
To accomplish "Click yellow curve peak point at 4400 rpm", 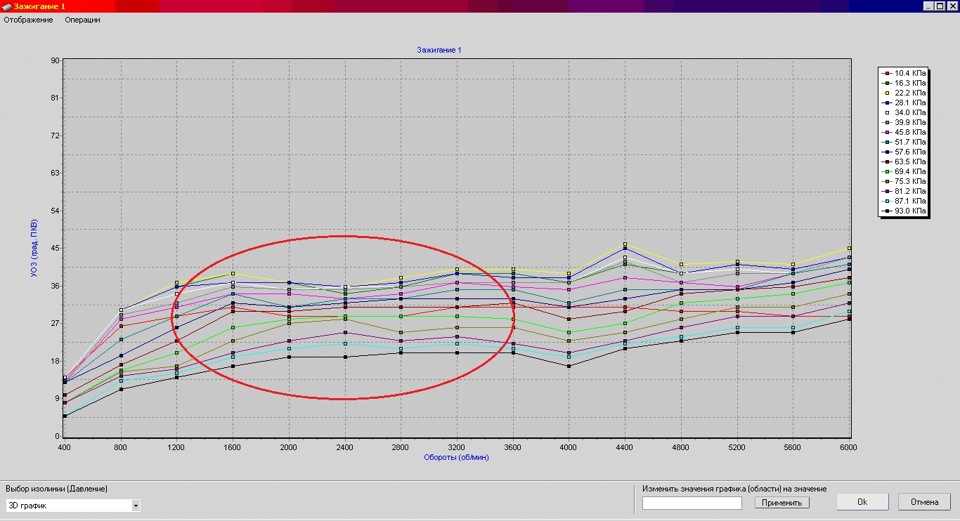I will click(625, 244).
